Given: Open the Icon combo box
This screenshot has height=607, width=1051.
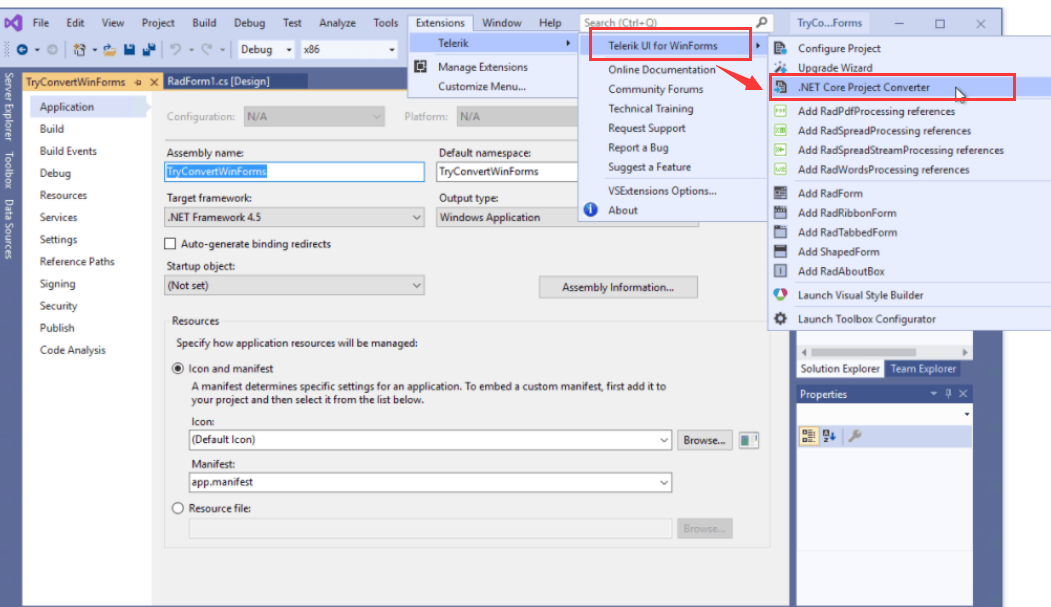Looking at the screenshot, I should [x=430, y=440].
